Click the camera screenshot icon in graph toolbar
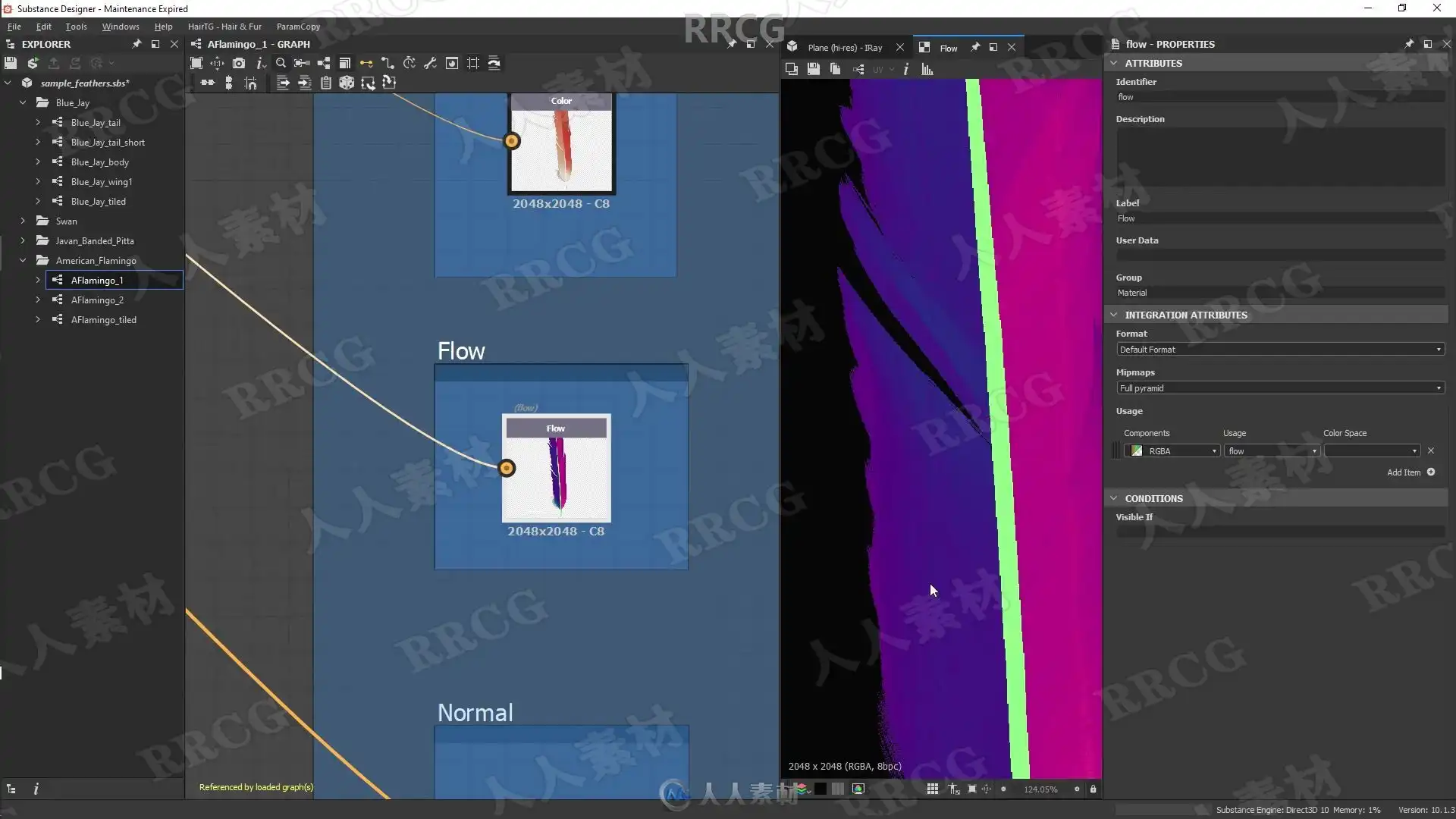The height and width of the screenshot is (819, 1456). tap(239, 64)
